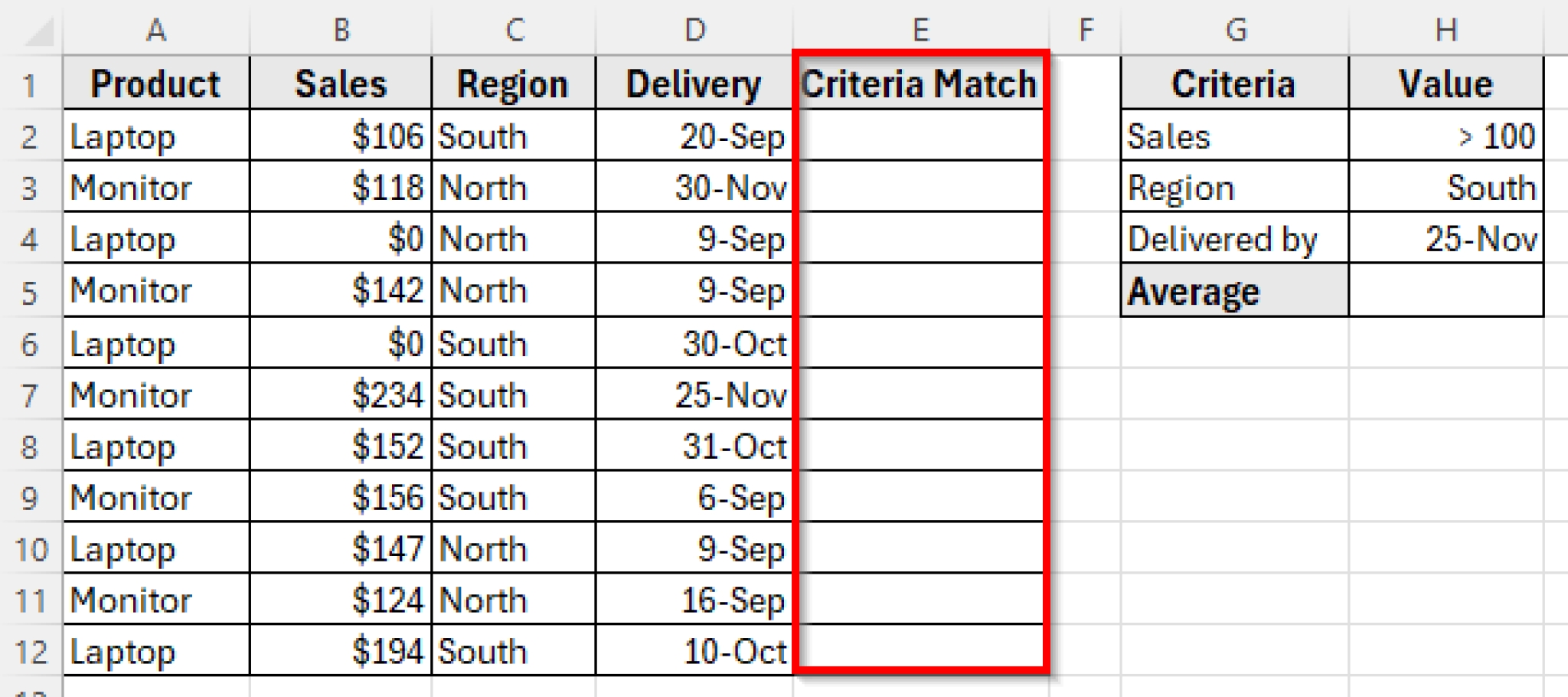Select the Delivered by criteria cell

(1233, 238)
